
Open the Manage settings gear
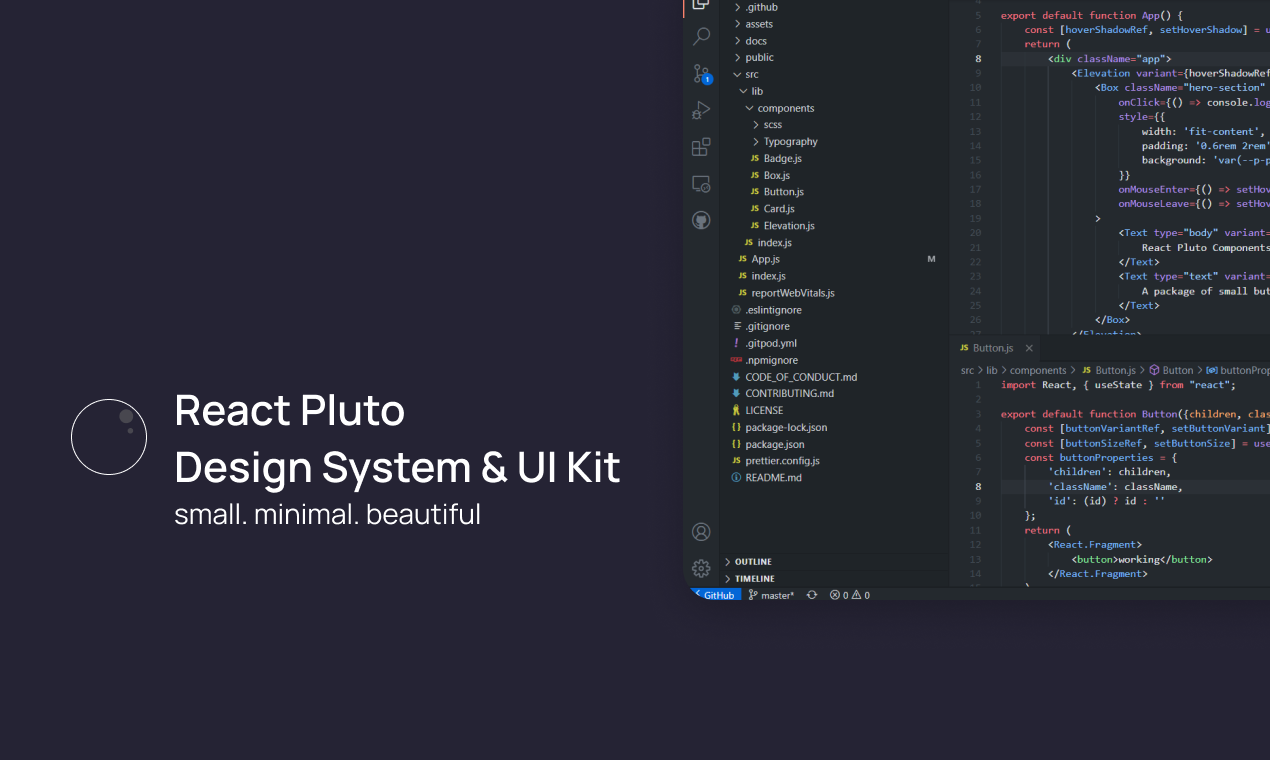pos(700,568)
